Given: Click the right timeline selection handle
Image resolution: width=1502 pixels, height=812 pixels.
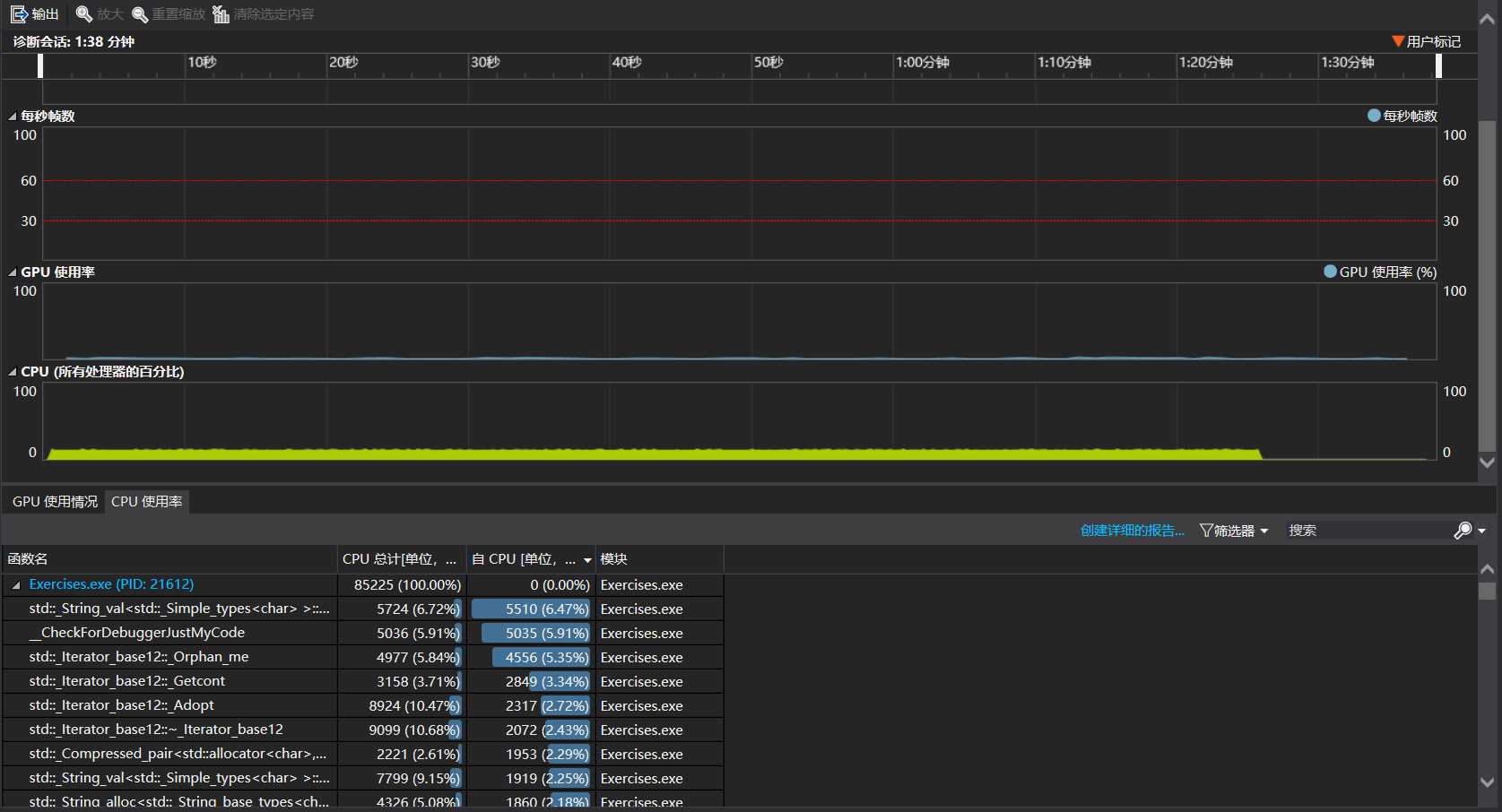Looking at the screenshot, I should coord(1439,65).
